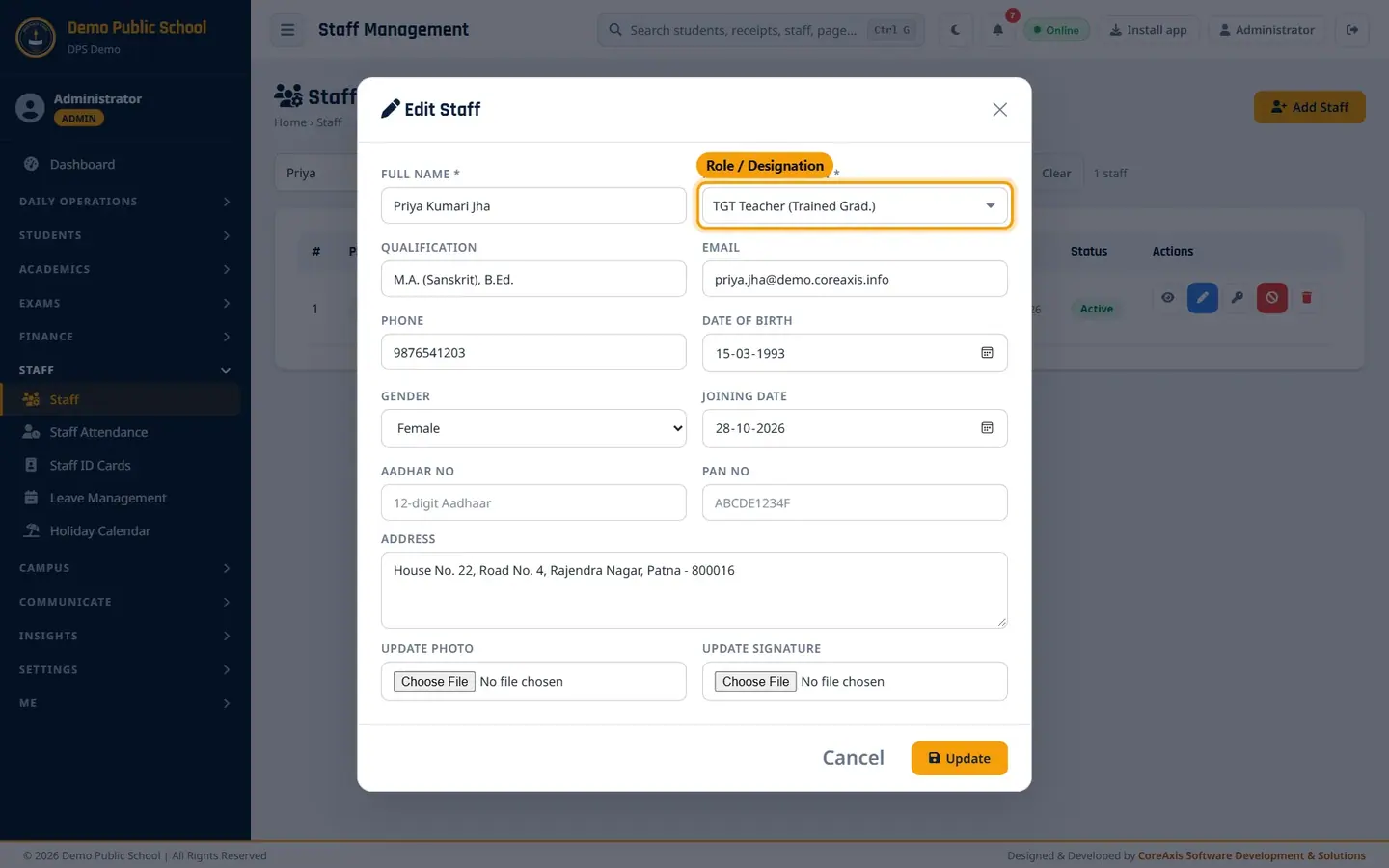
Task: Click the hamburger menu toggle icon
Action: coord(287,30)
